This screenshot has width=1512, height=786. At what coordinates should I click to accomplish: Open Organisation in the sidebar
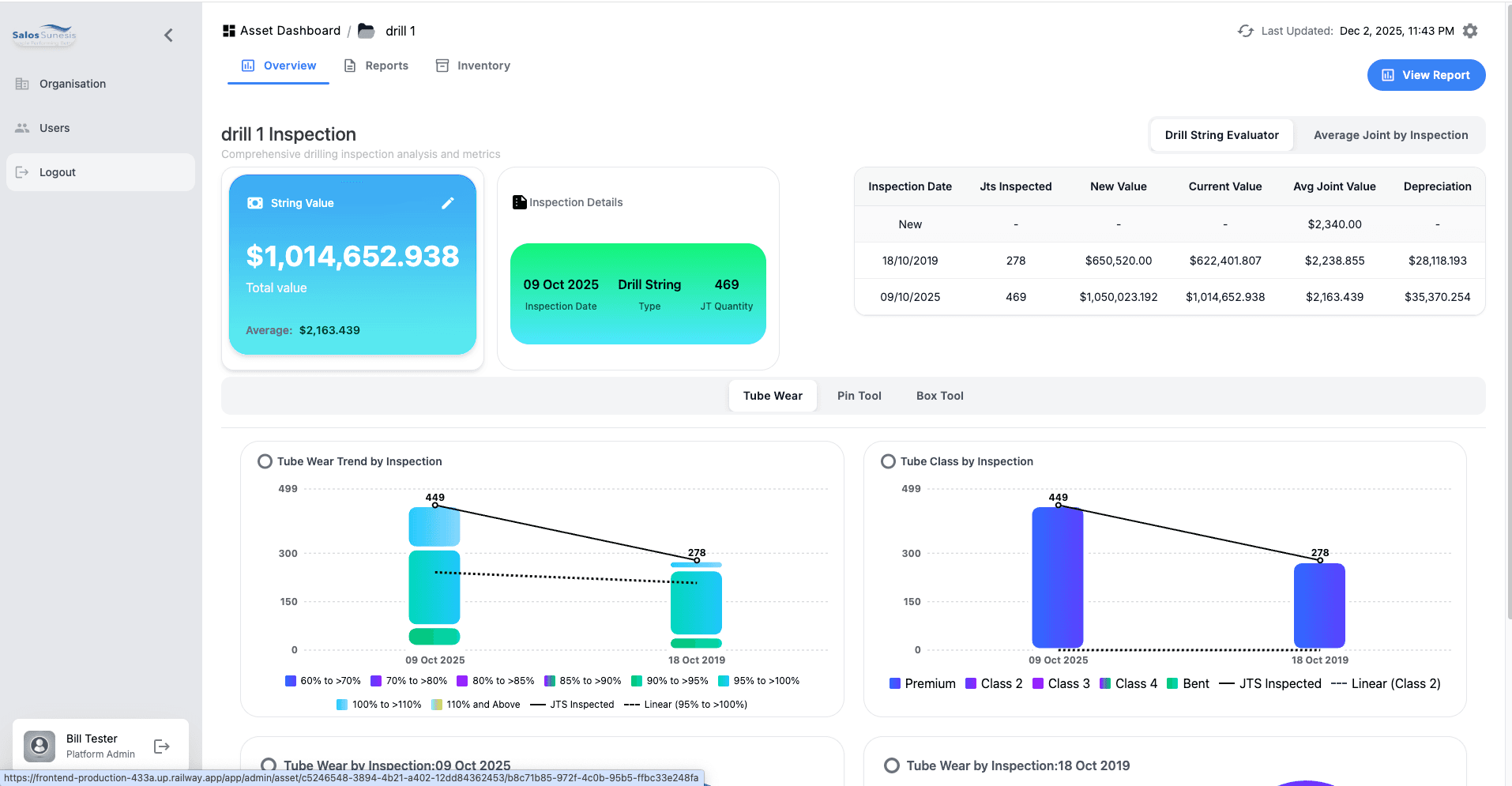tap(72, 84)
